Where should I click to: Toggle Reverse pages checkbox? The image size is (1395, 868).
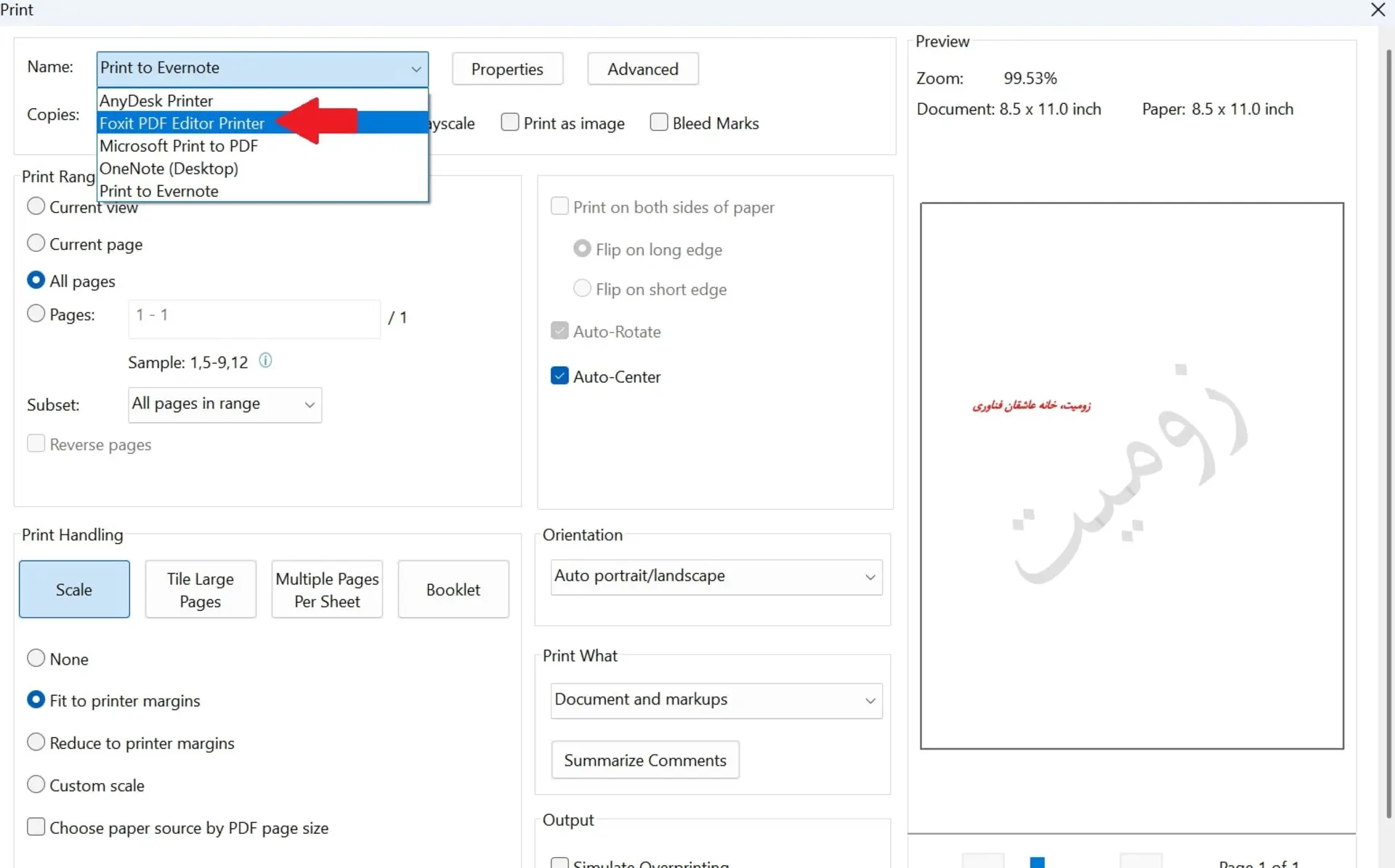click(36, 444)
